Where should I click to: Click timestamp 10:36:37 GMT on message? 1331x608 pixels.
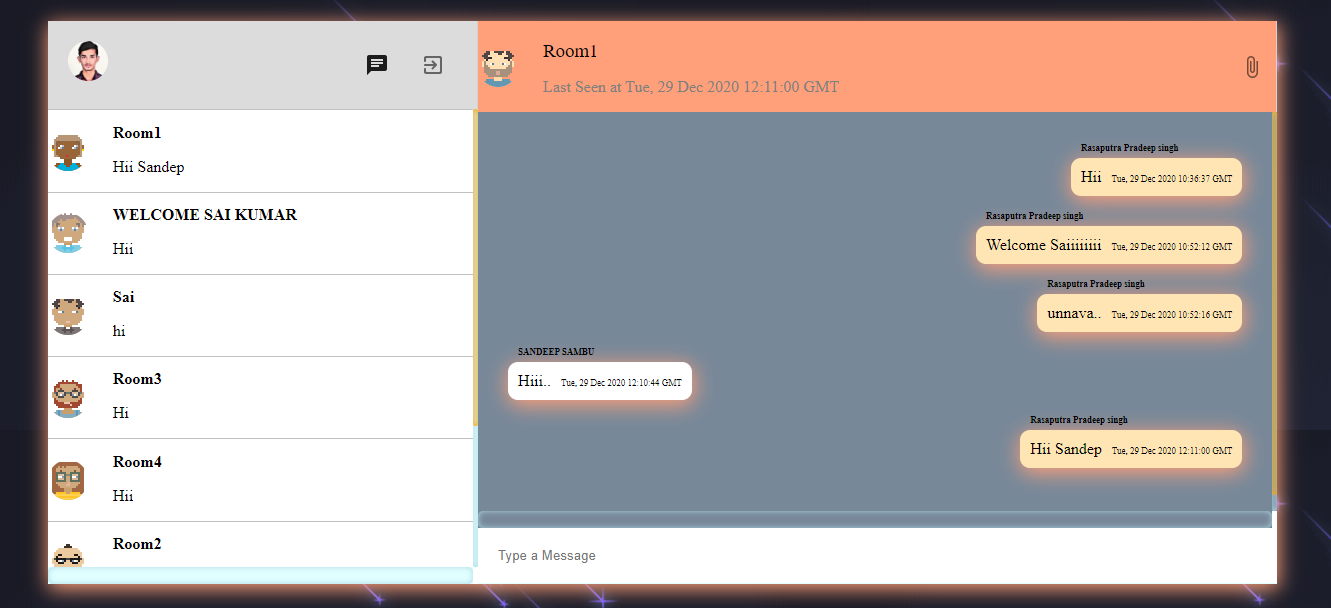click(x=1172, y=179)
